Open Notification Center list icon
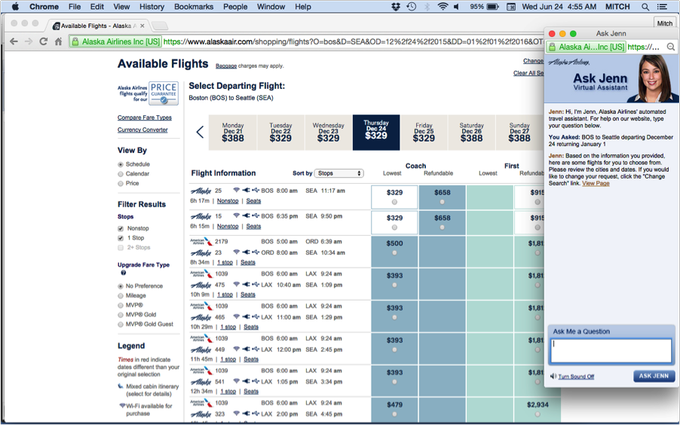680x425 pixels. pyautogui.click(x=662, y=7)
